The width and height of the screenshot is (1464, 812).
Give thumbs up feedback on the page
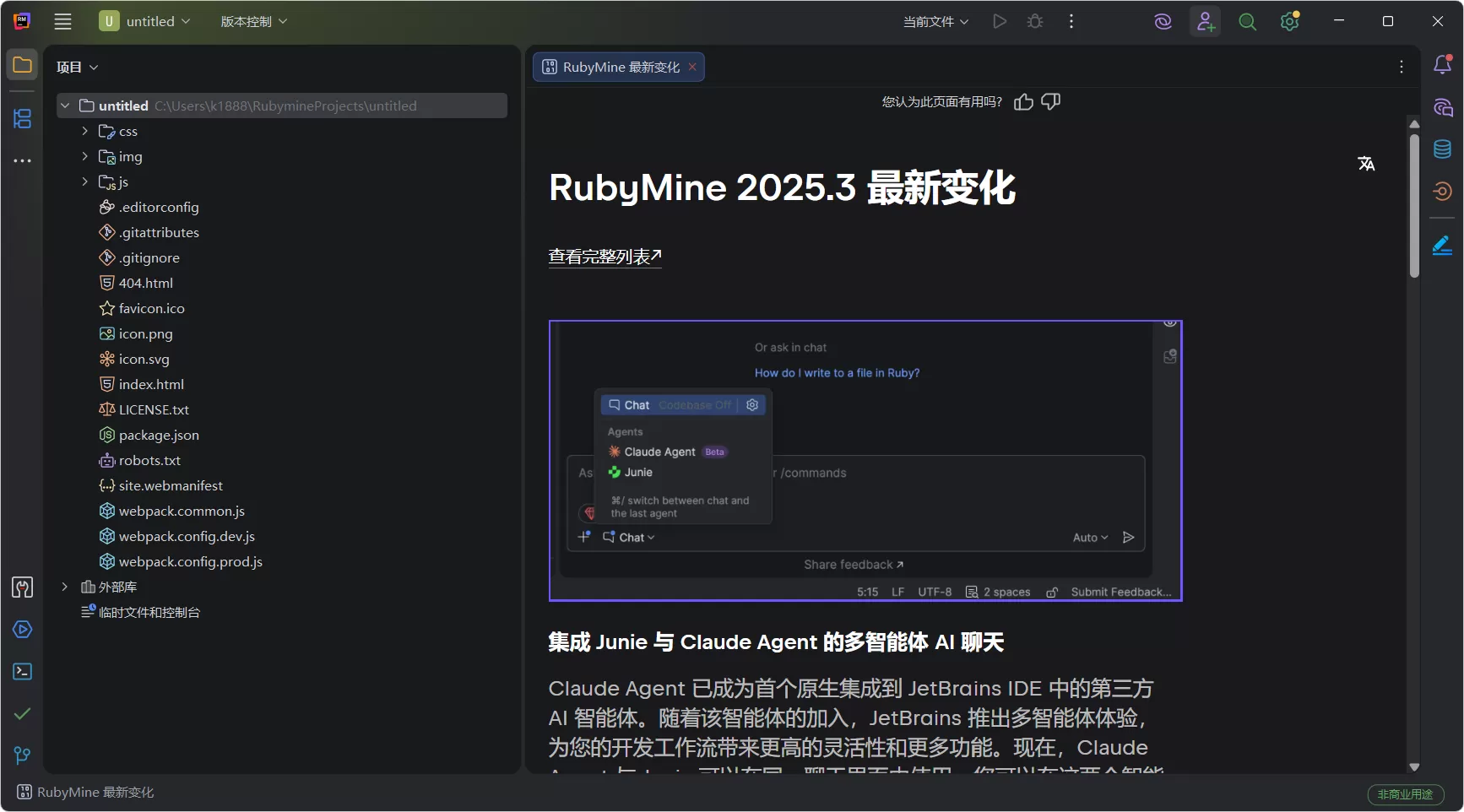pyautogui.click(x=1022, y=101)
